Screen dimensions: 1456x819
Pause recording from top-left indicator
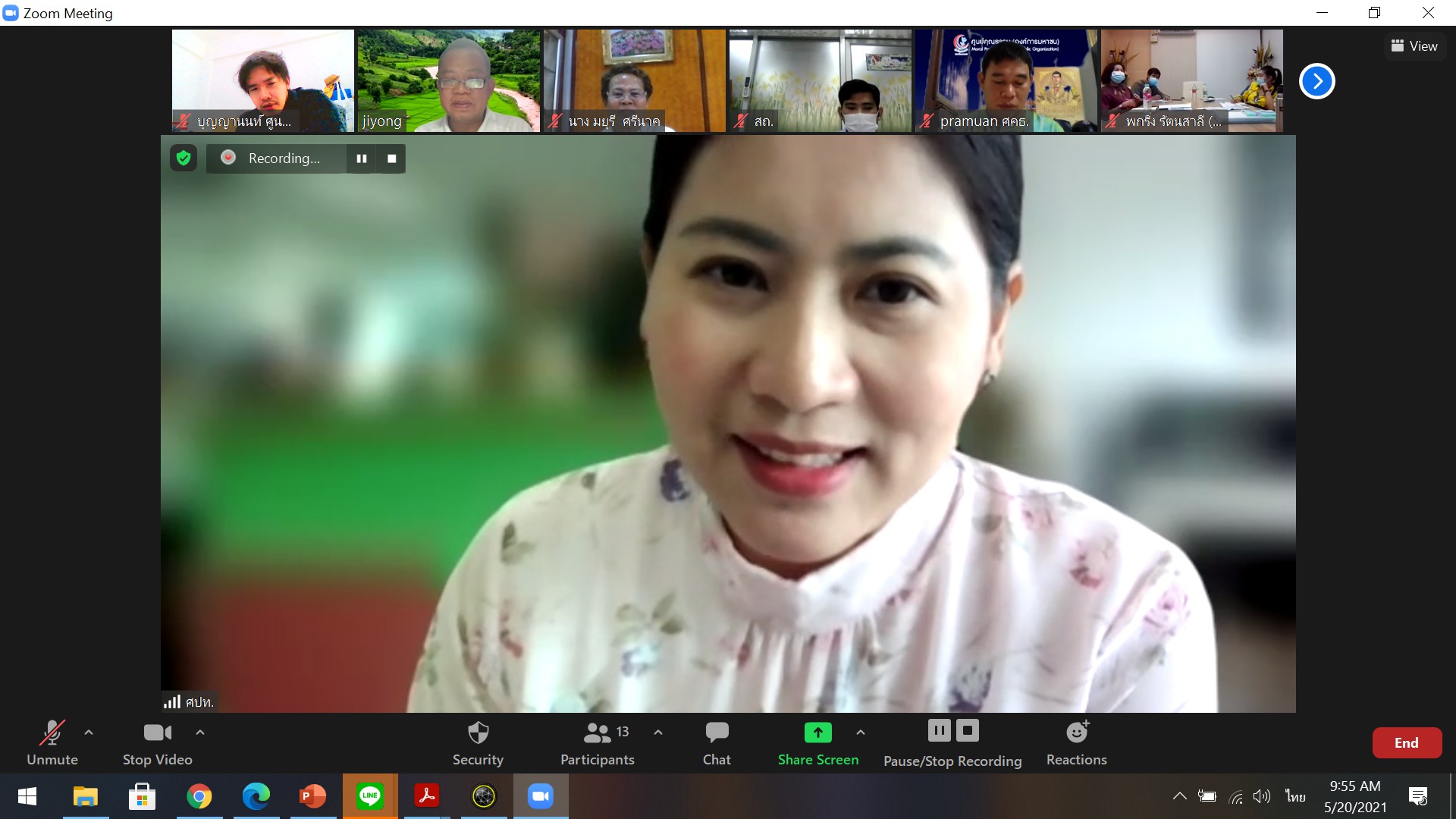pos(362,158)
